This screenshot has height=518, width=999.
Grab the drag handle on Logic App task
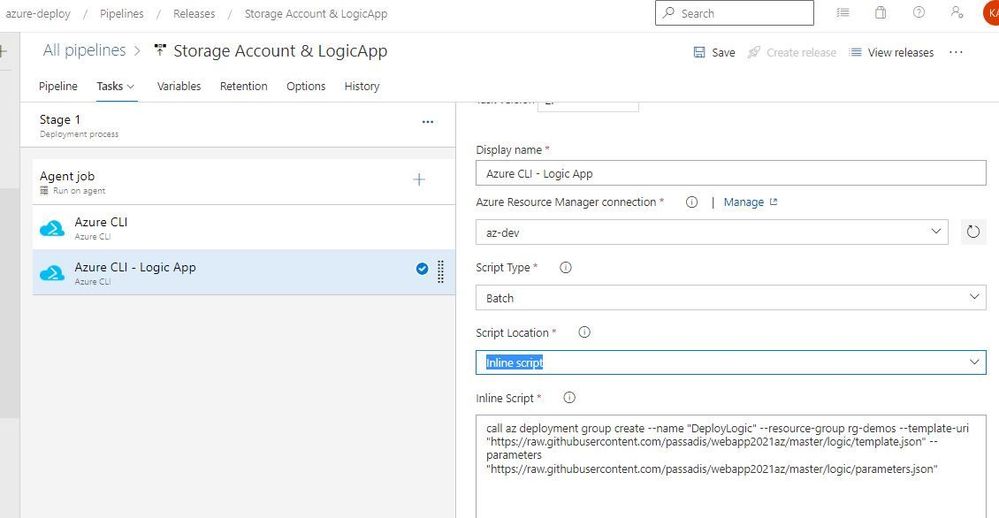point(440,271)
